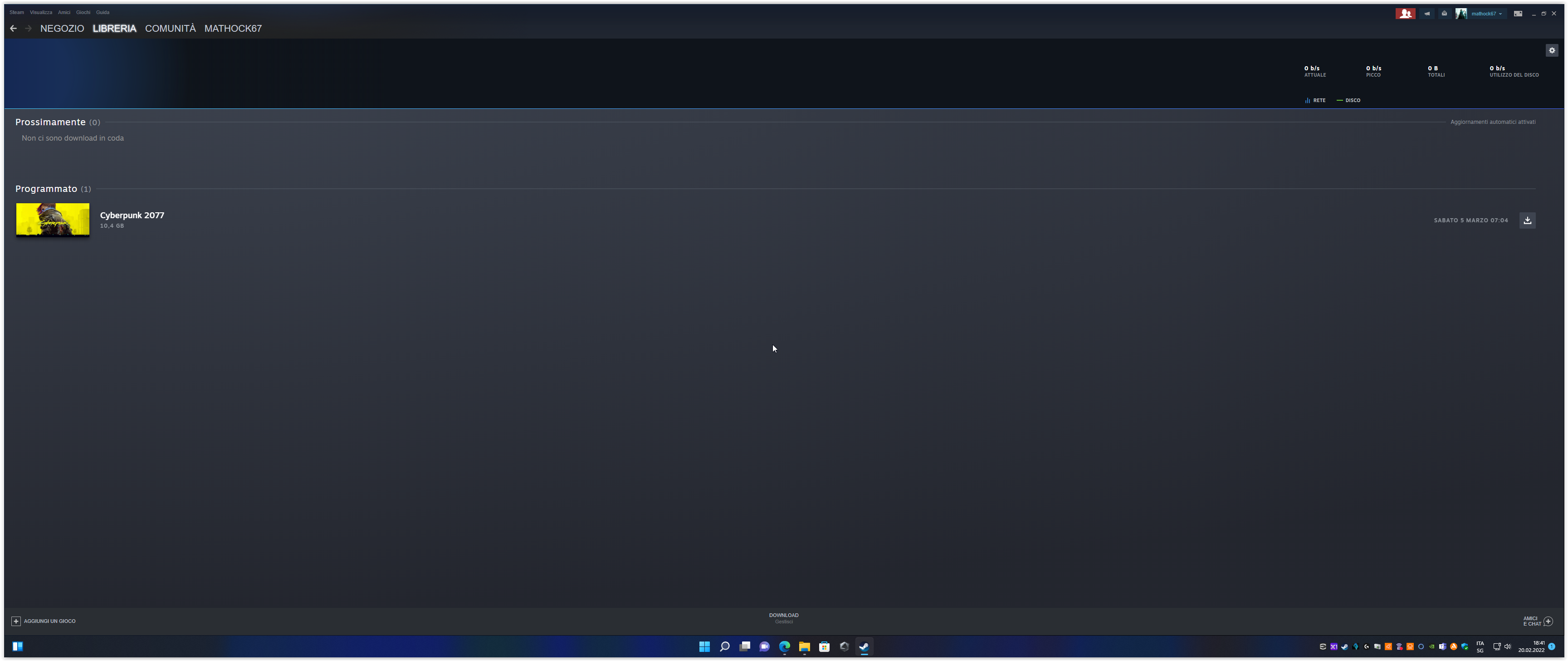
Task: Open File Explorer from the taskbar
Action: click(x=804, y=646)
